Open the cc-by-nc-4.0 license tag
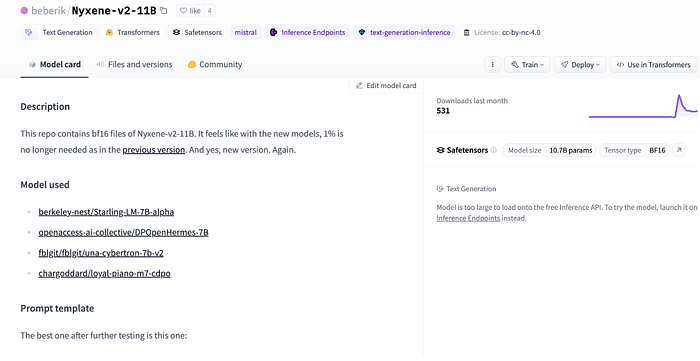Viewport: 700px width, 361px height. [x=502, y=32]
